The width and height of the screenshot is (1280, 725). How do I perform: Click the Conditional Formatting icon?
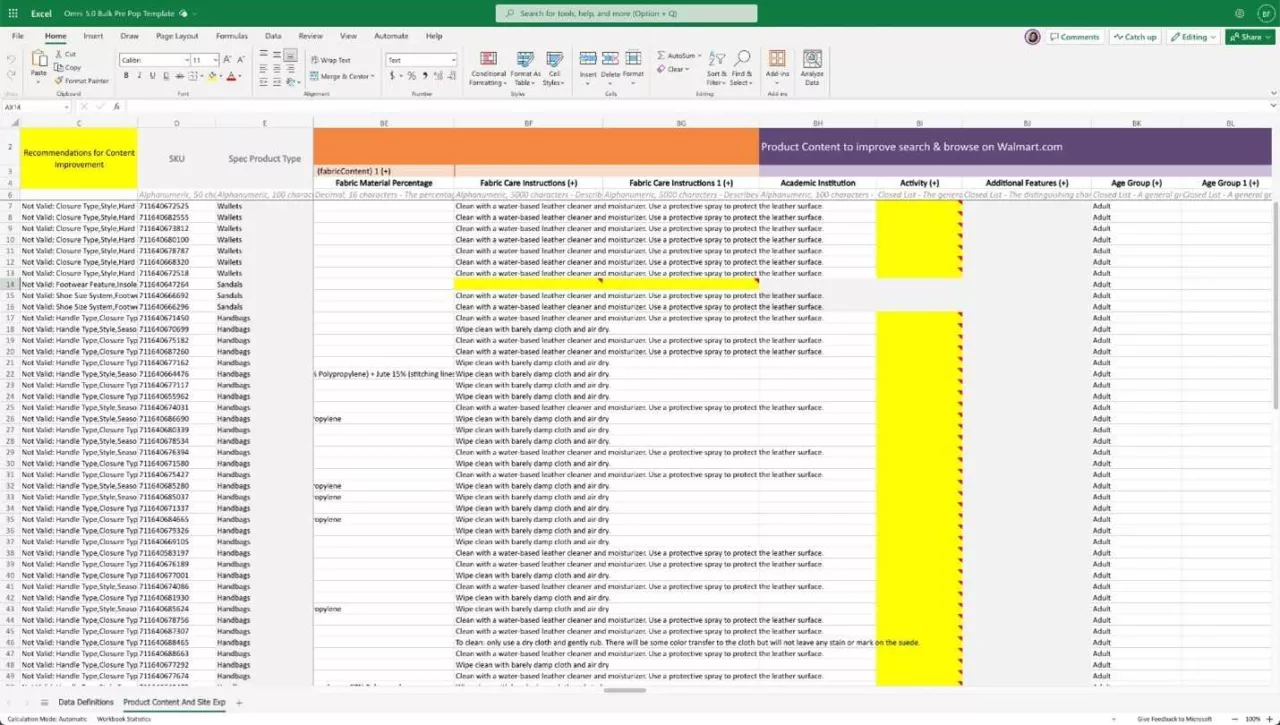pos(488,60)
